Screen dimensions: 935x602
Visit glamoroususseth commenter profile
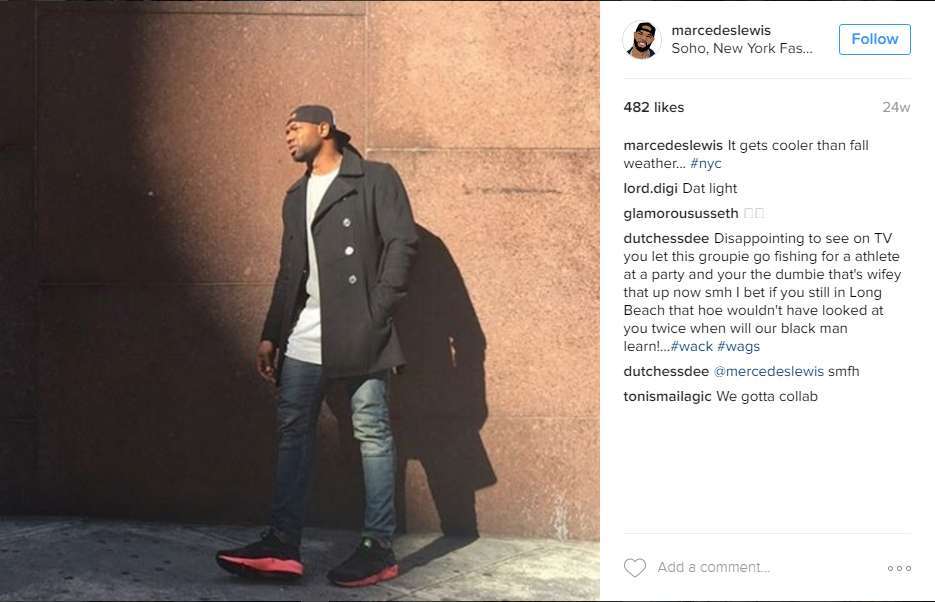[x=681, y=213]
